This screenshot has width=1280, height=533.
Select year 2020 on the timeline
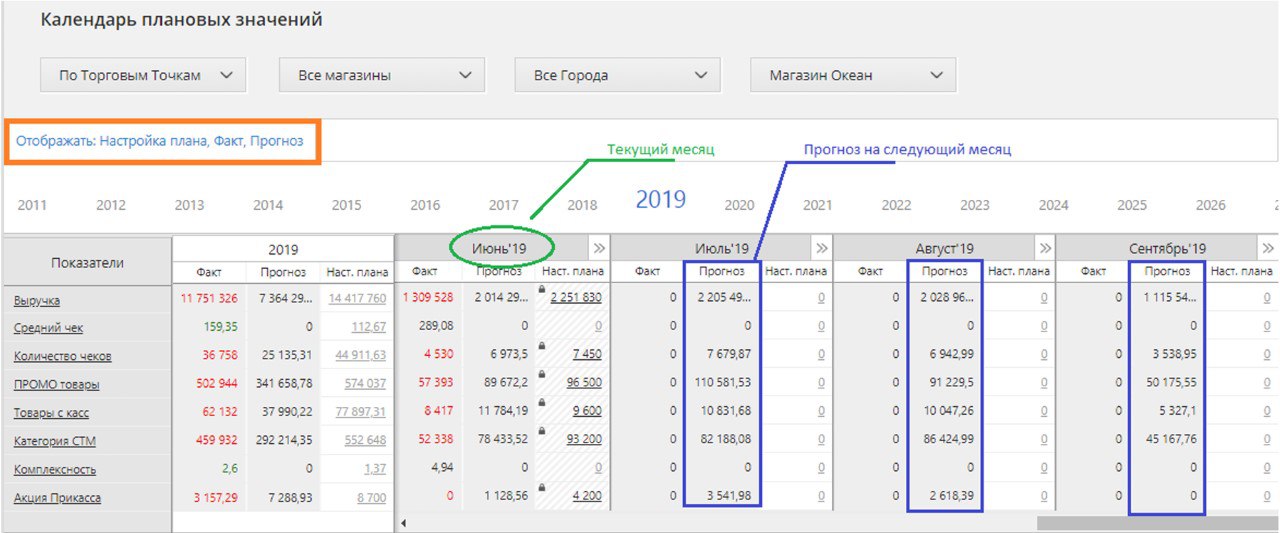pyautogui.click(x=739, y=205)
